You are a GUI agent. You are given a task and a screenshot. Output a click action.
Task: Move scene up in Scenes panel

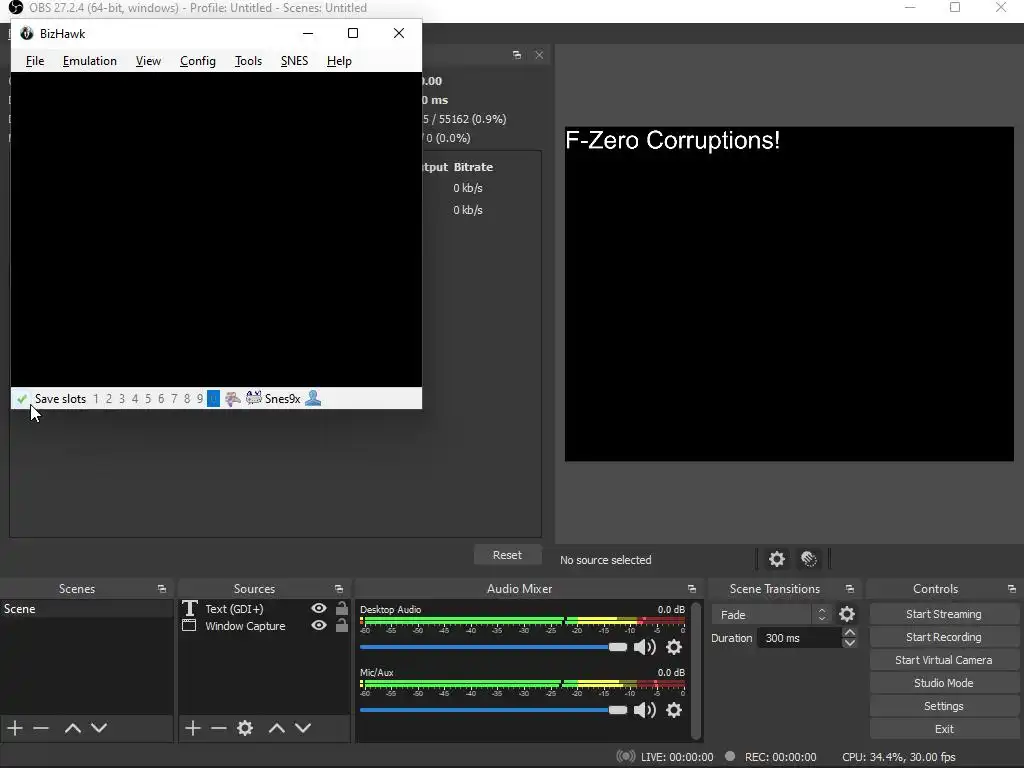coord(72,728)
